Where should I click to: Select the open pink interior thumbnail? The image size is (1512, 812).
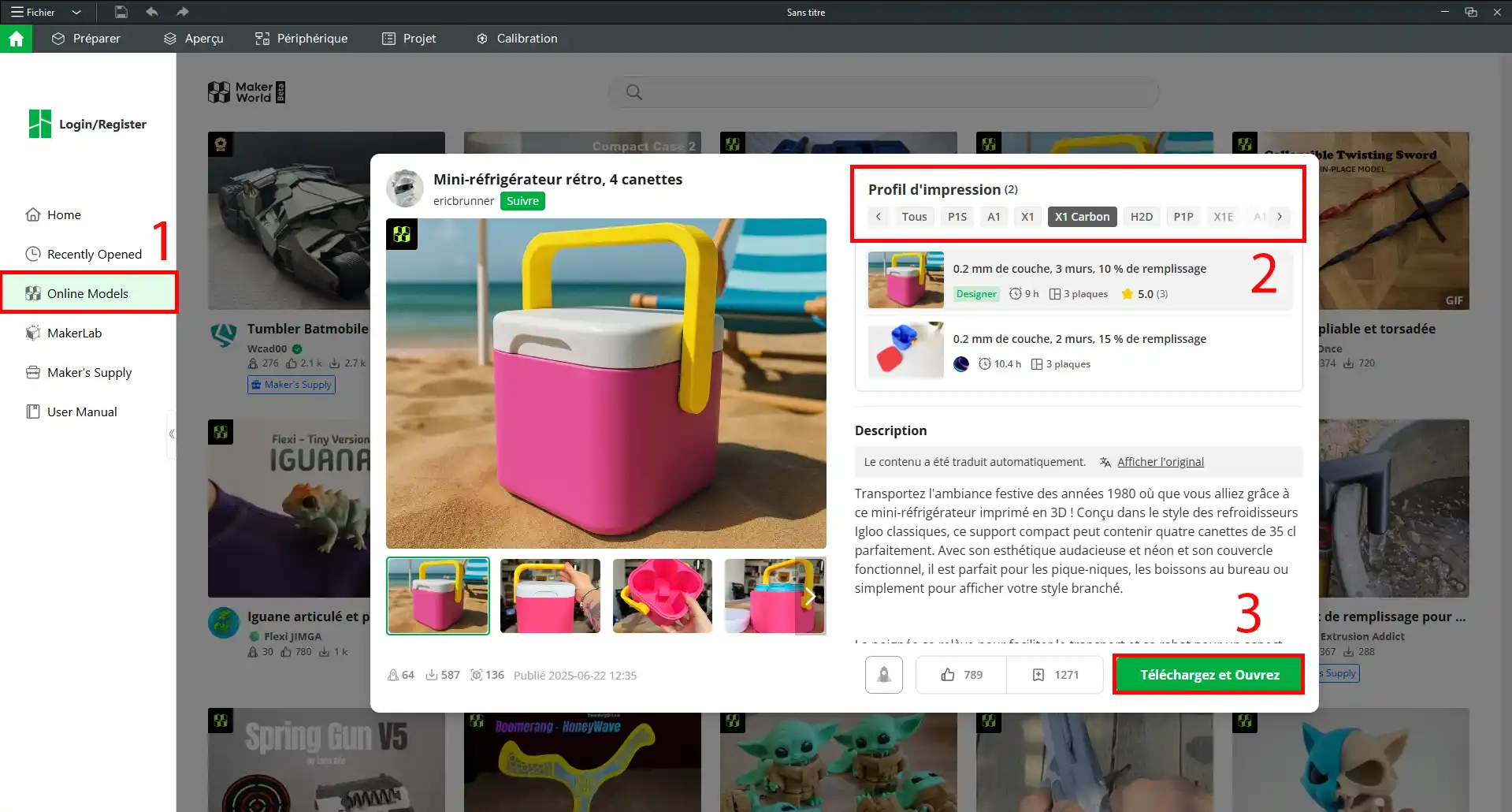coord(663,596)
